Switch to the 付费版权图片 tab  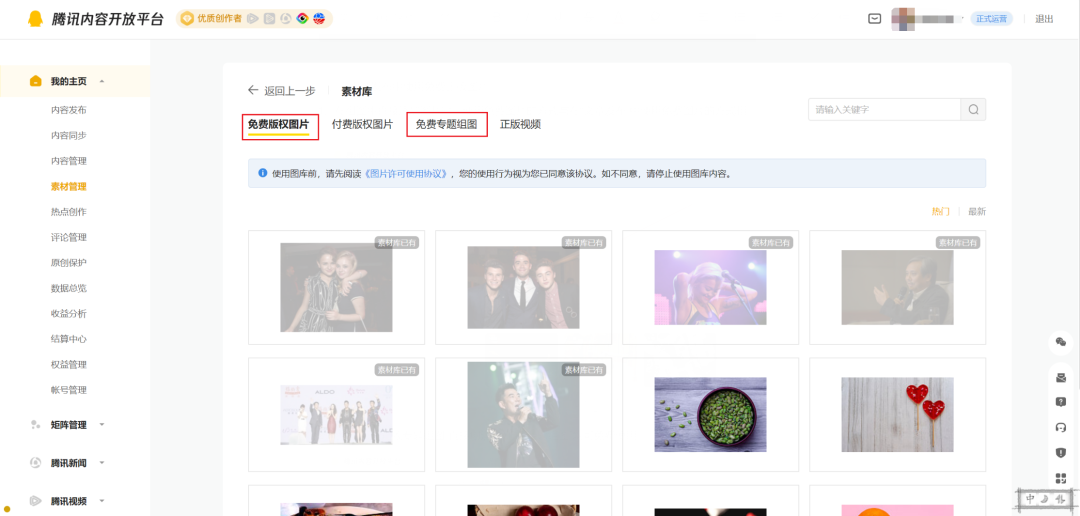pos(362,125)
